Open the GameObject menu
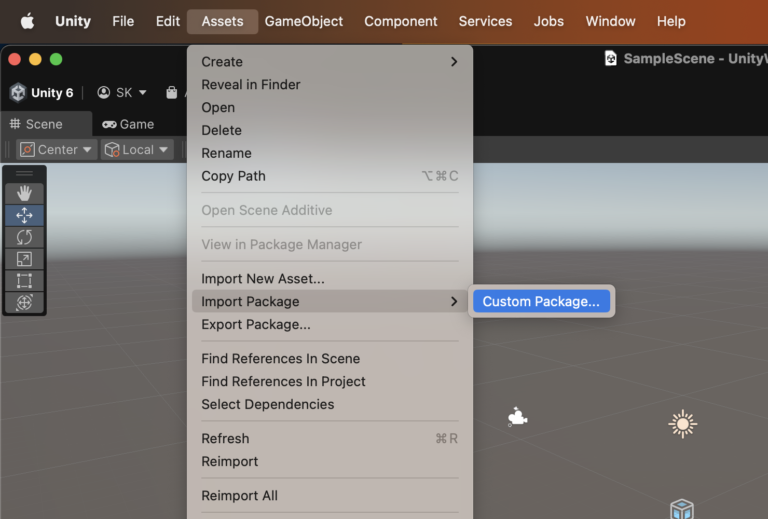Screen dimensions: 768x519 303,21
